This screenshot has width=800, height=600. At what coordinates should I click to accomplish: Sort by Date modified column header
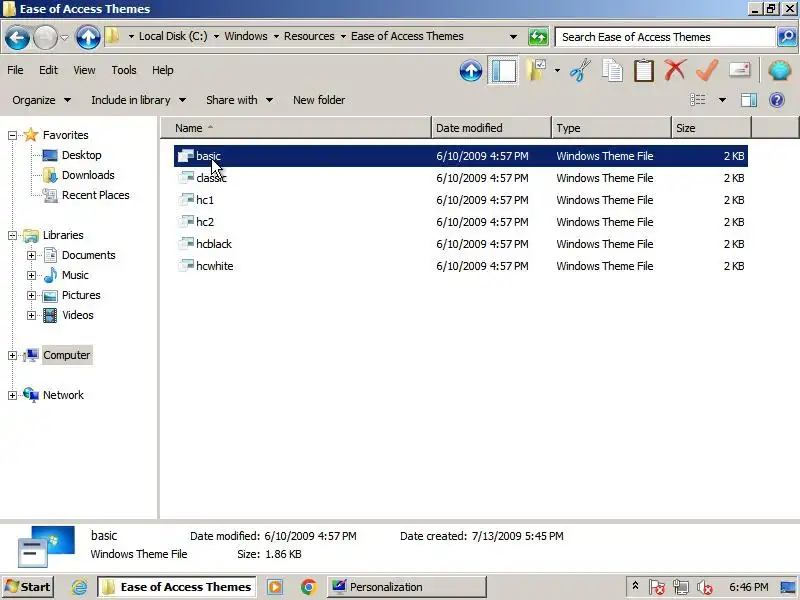click(x=492, y=128)
